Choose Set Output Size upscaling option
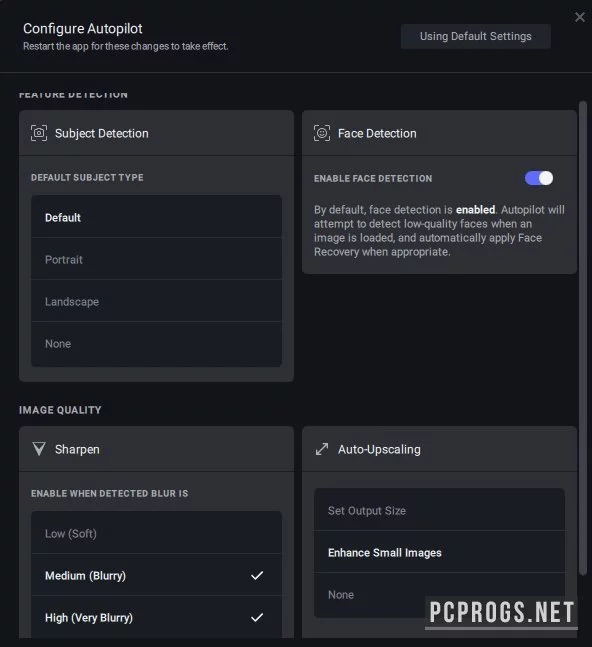This screenshot has height=647, width=592. coord(439,510)
